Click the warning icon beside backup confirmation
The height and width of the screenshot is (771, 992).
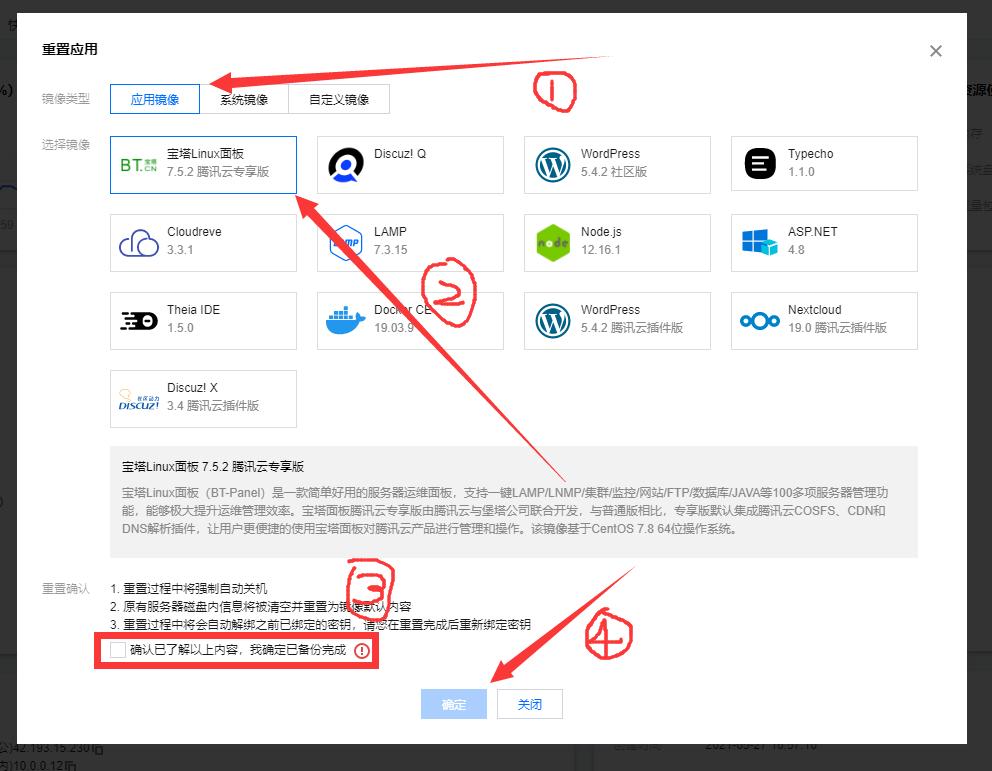(x=362, y=651)
